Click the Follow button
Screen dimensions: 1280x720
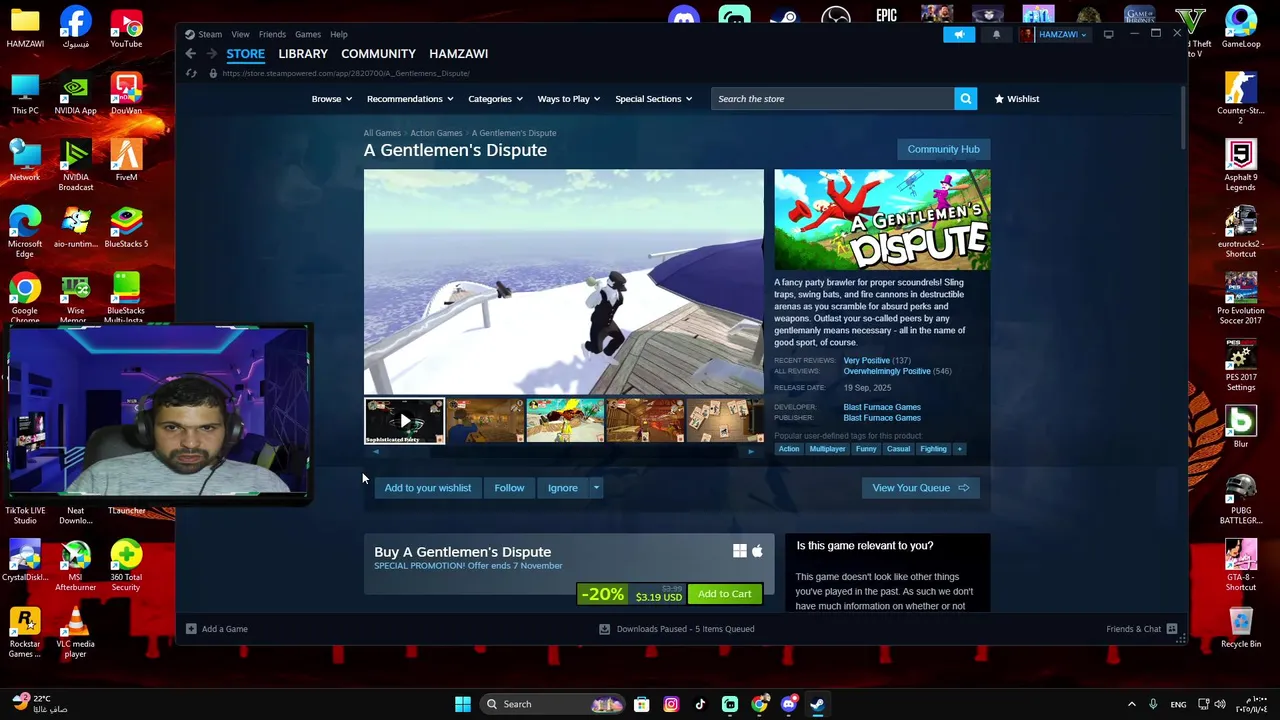click(x=509, y=488)
